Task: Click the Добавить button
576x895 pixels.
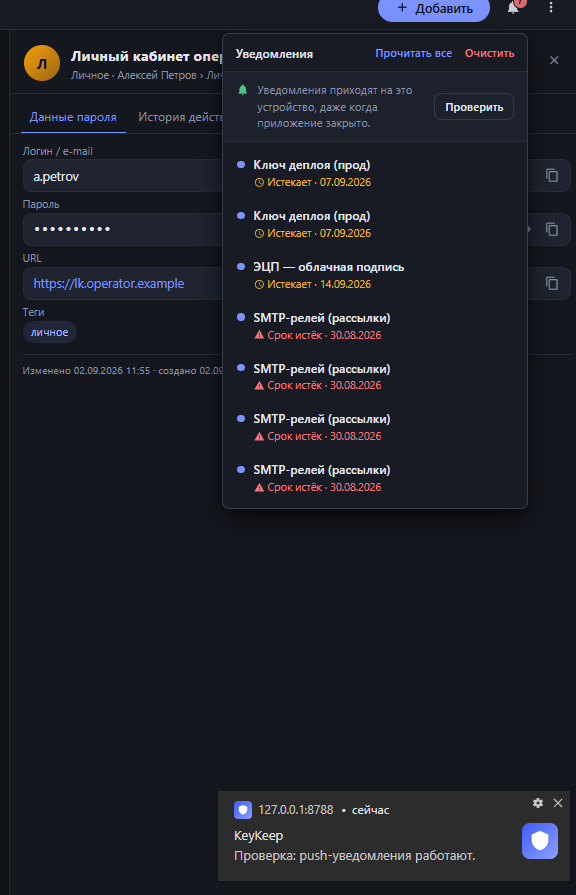Action: tap(434, 9)
